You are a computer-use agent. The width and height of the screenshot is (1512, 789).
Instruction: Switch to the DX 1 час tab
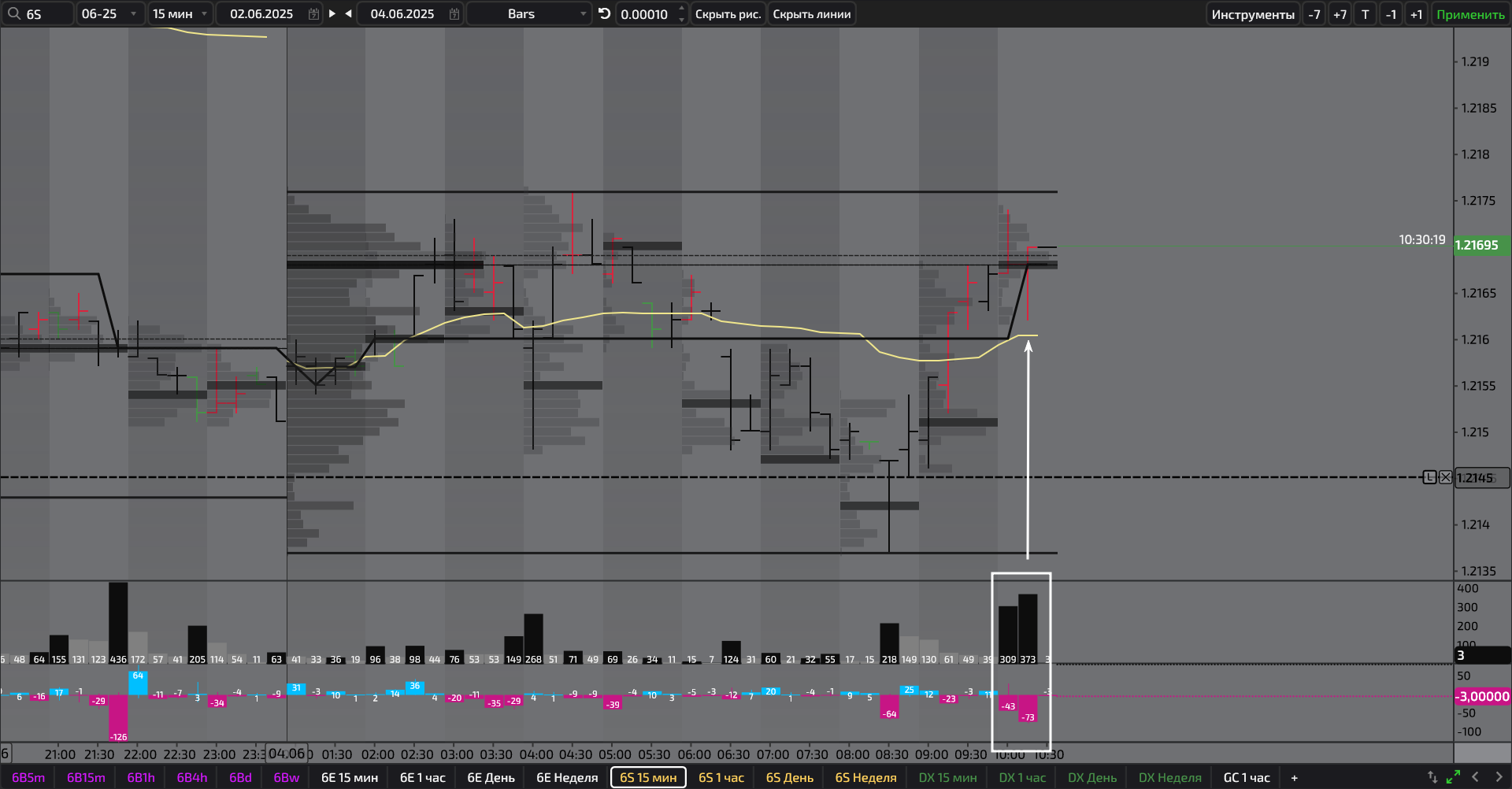[1022, 777]
